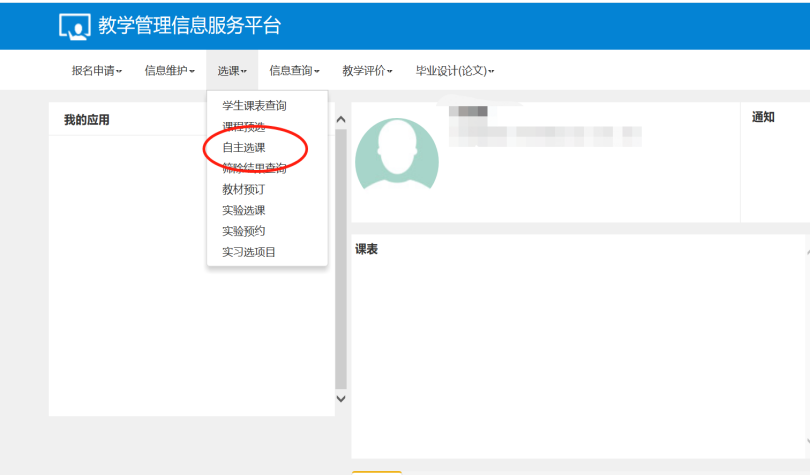The width and height of the screenshot is (810, 475).
Task: Click the 教学管理信息服务平台 title text
Action: point(190,26)
